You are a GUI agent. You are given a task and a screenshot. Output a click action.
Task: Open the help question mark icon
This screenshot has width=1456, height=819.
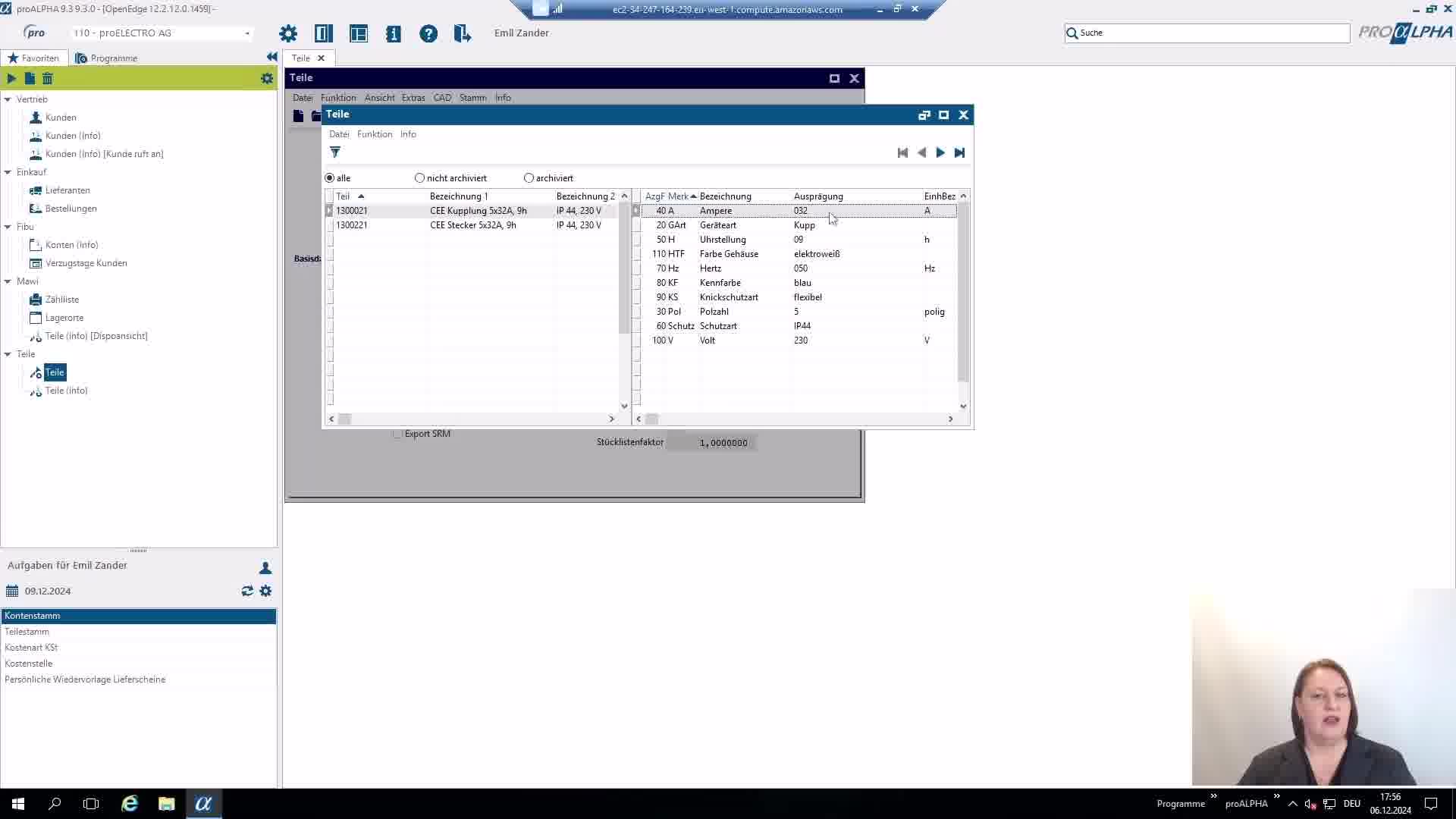tap(428, 33)
